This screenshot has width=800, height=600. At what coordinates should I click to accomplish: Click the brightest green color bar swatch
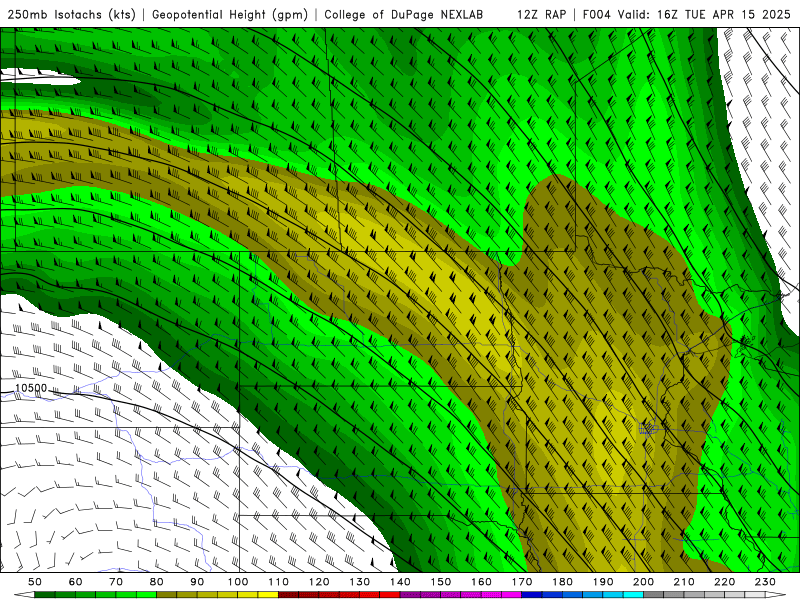click(146, 594)
